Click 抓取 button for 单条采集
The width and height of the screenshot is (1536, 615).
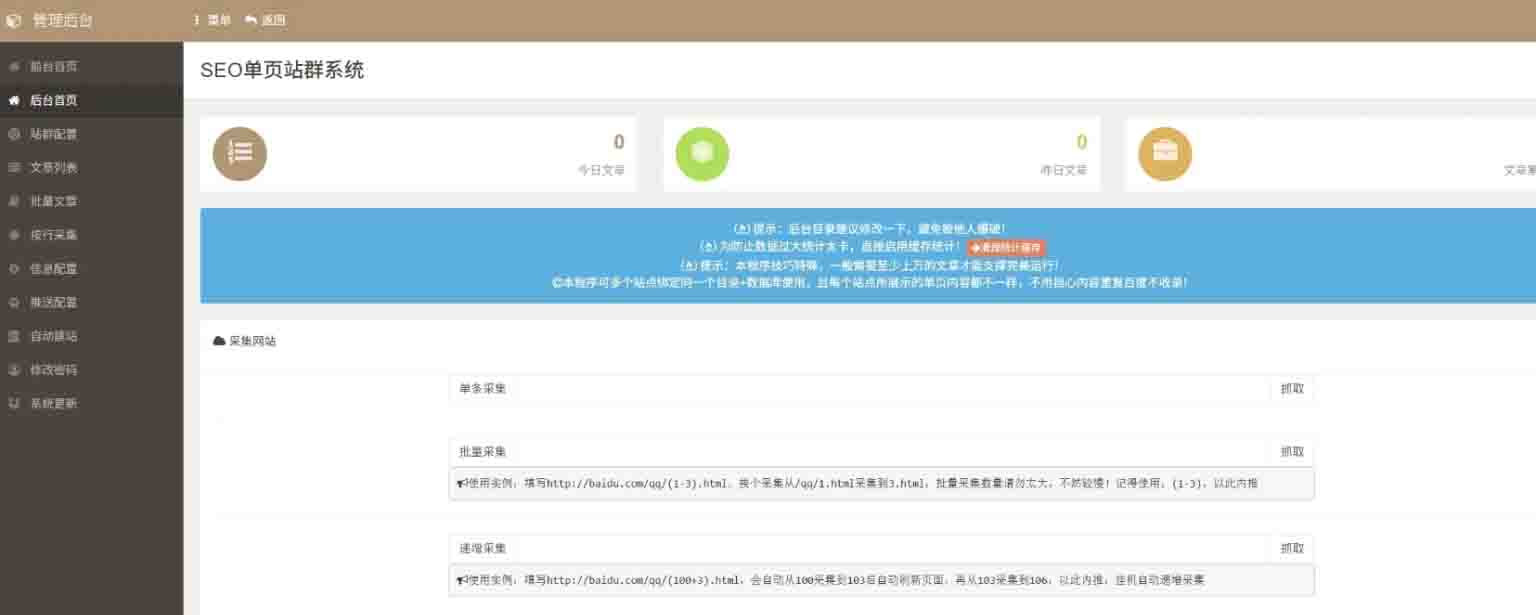click(x=1292, y=389)
